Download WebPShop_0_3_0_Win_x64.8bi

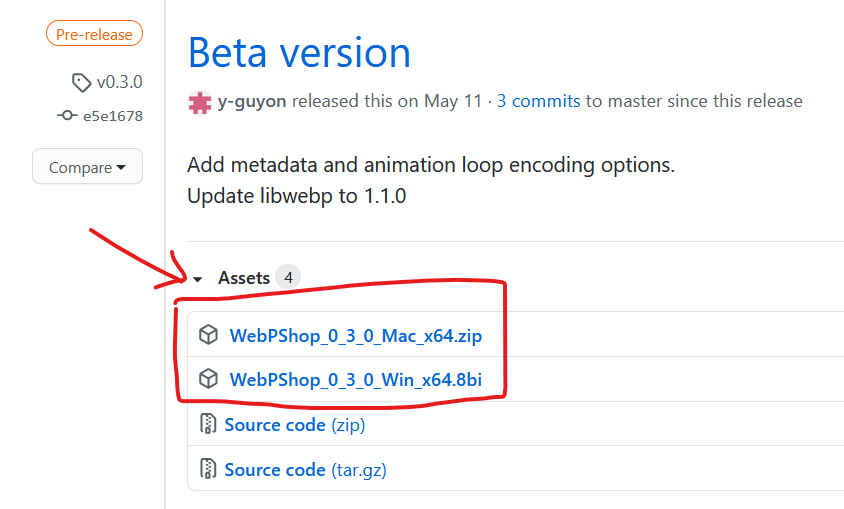tap(356, 380)
